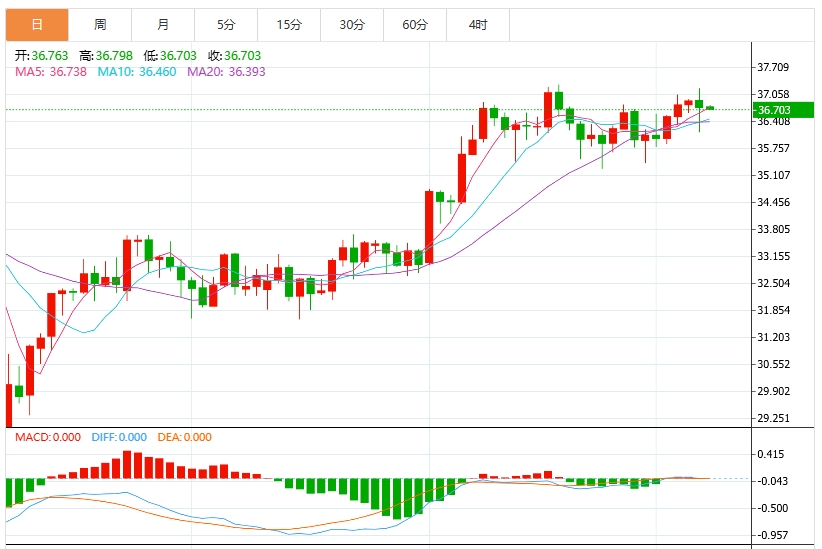Click the 37.709 price axis label
The image size is (822, 549).
(773, 67)
